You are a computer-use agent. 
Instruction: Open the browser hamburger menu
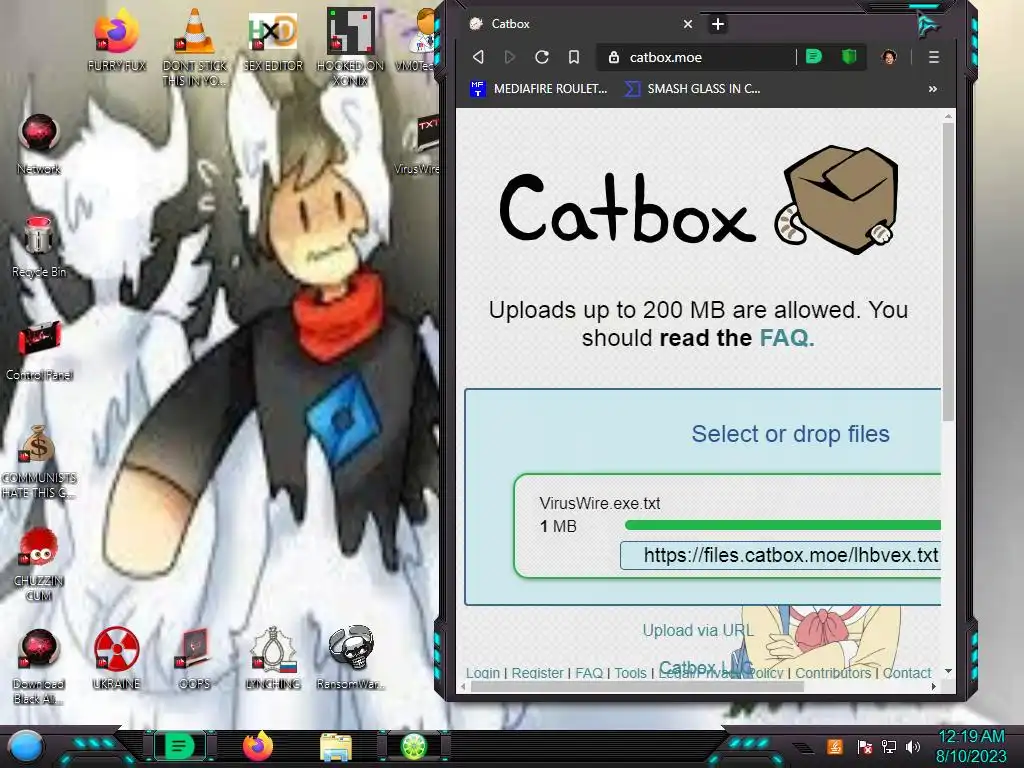tap(934, 57)
